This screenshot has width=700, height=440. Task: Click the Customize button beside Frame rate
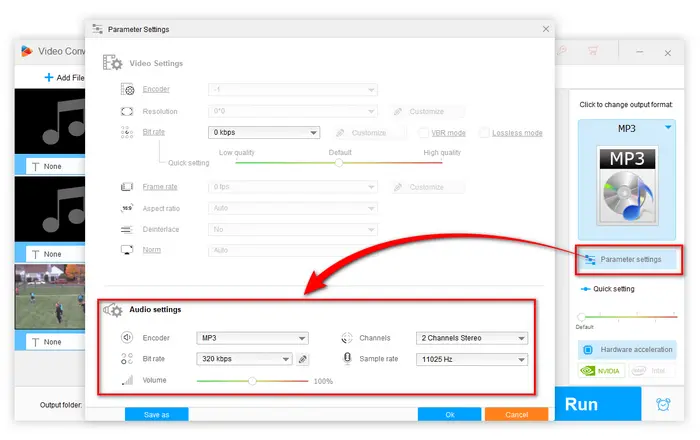pyautogui.click(x=427, y=187)
